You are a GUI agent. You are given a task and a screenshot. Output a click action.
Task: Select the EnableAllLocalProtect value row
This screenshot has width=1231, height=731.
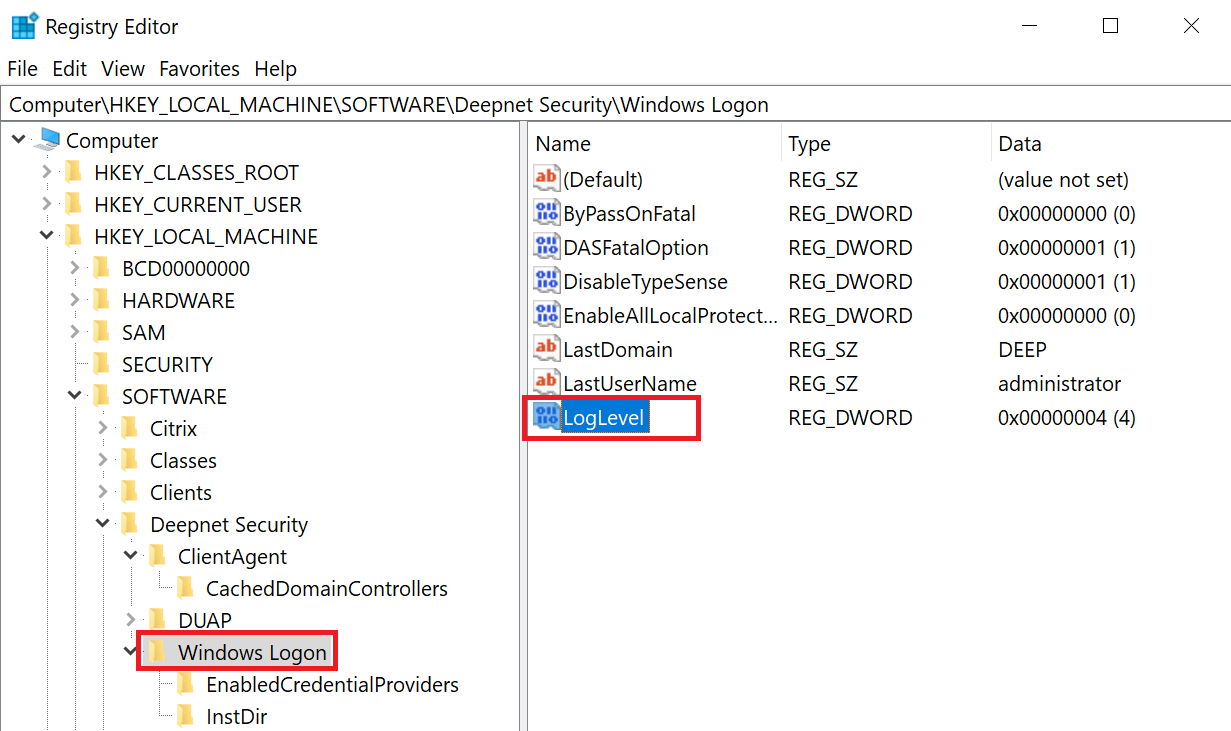point(670,316)
